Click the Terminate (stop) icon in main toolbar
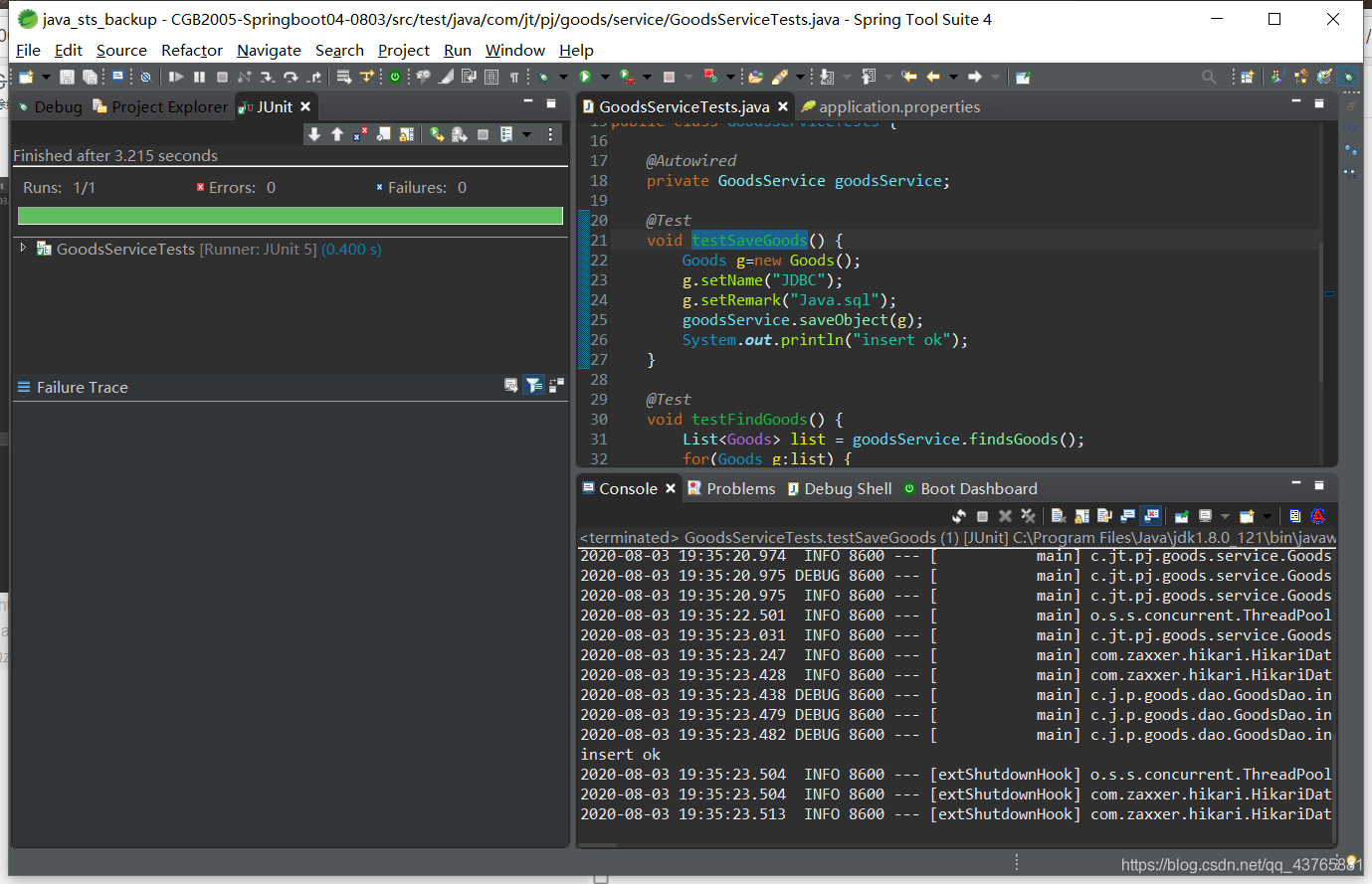 222,77
